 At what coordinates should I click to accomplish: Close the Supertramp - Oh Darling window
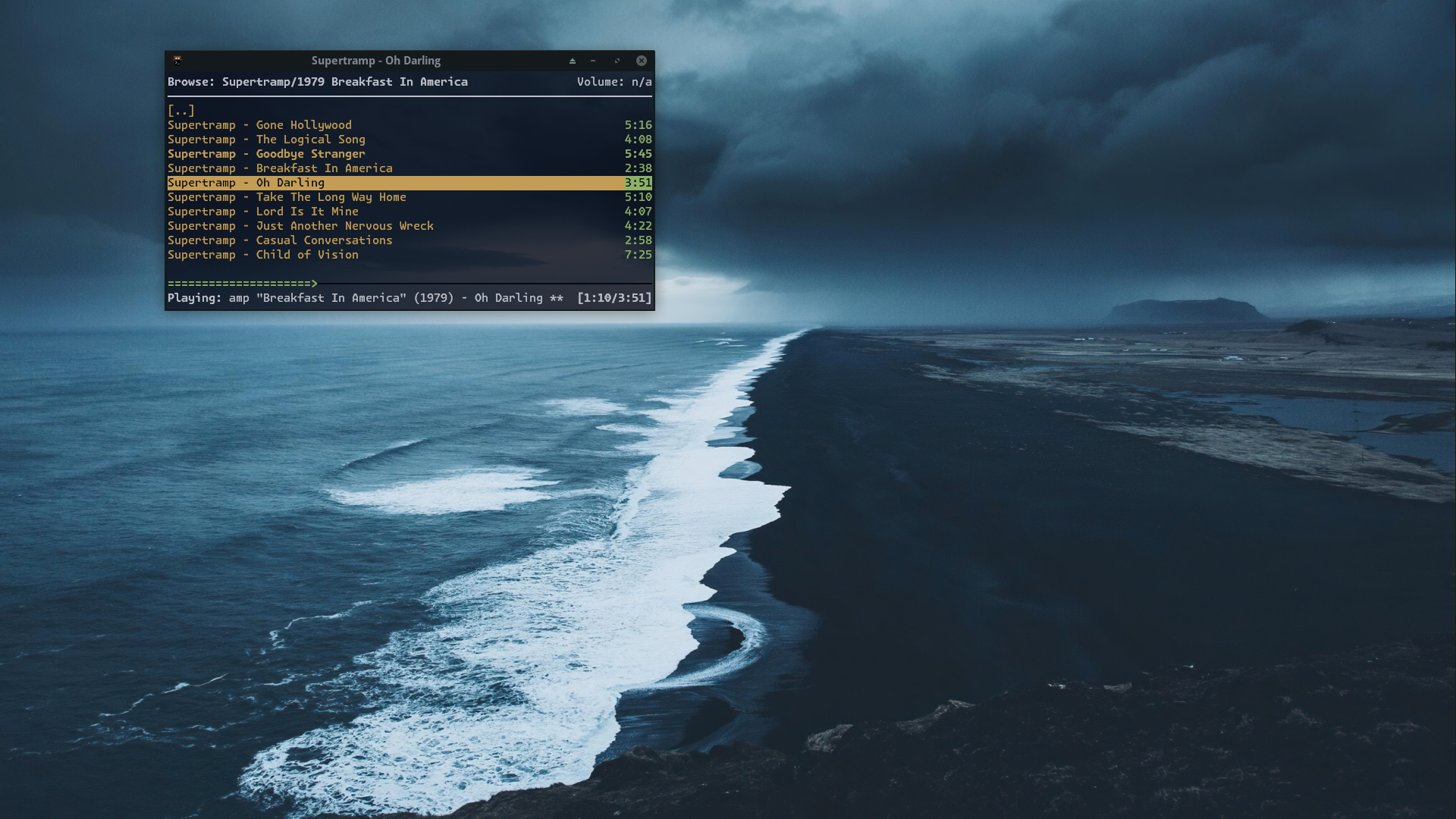tap(642, 61)
